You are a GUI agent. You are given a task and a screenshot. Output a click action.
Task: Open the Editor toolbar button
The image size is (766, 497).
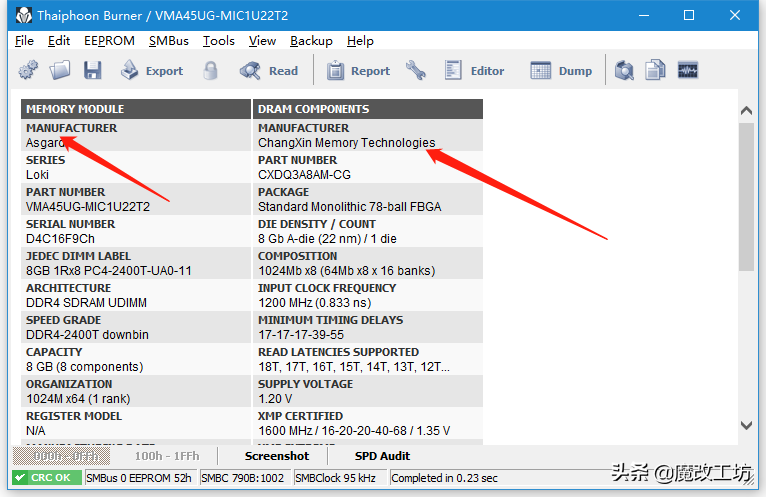pos(474,70)
